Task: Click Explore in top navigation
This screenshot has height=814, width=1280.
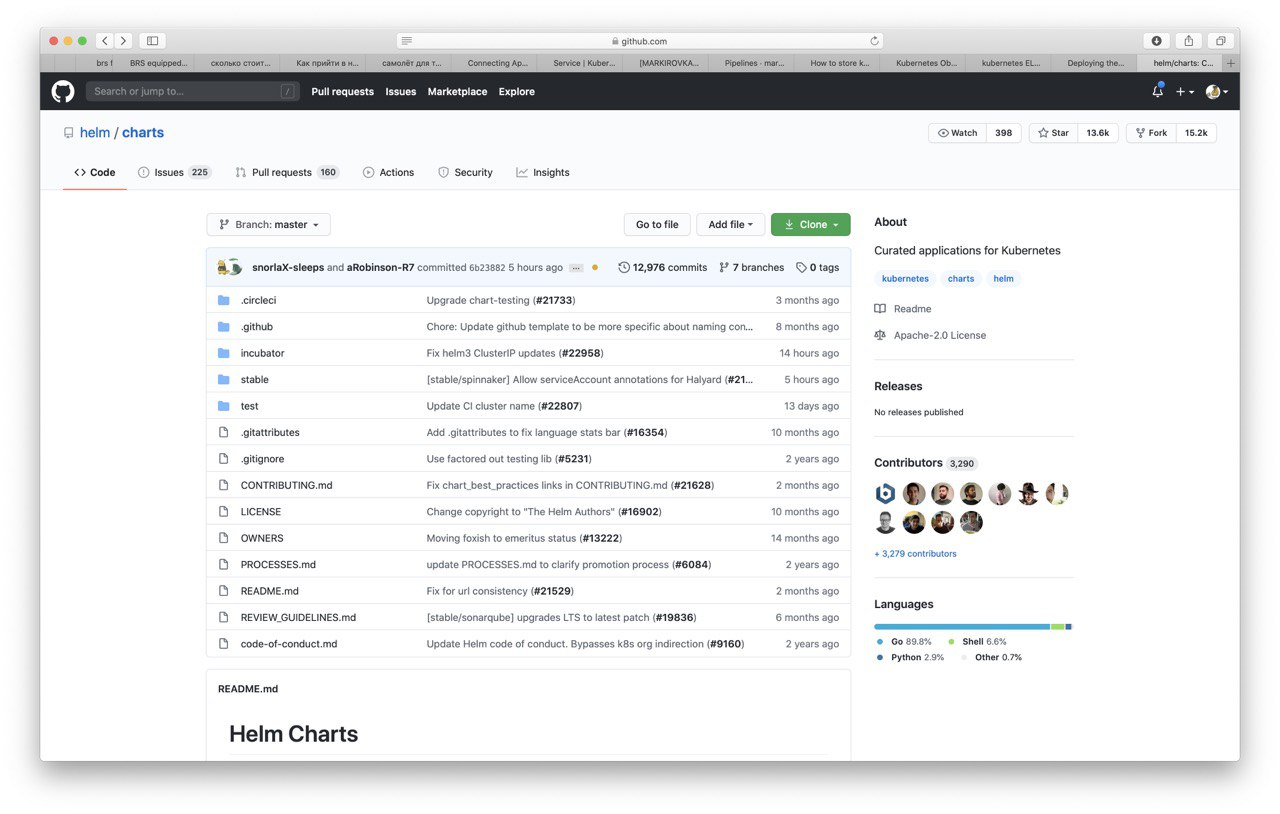Action: pos(517,91)
